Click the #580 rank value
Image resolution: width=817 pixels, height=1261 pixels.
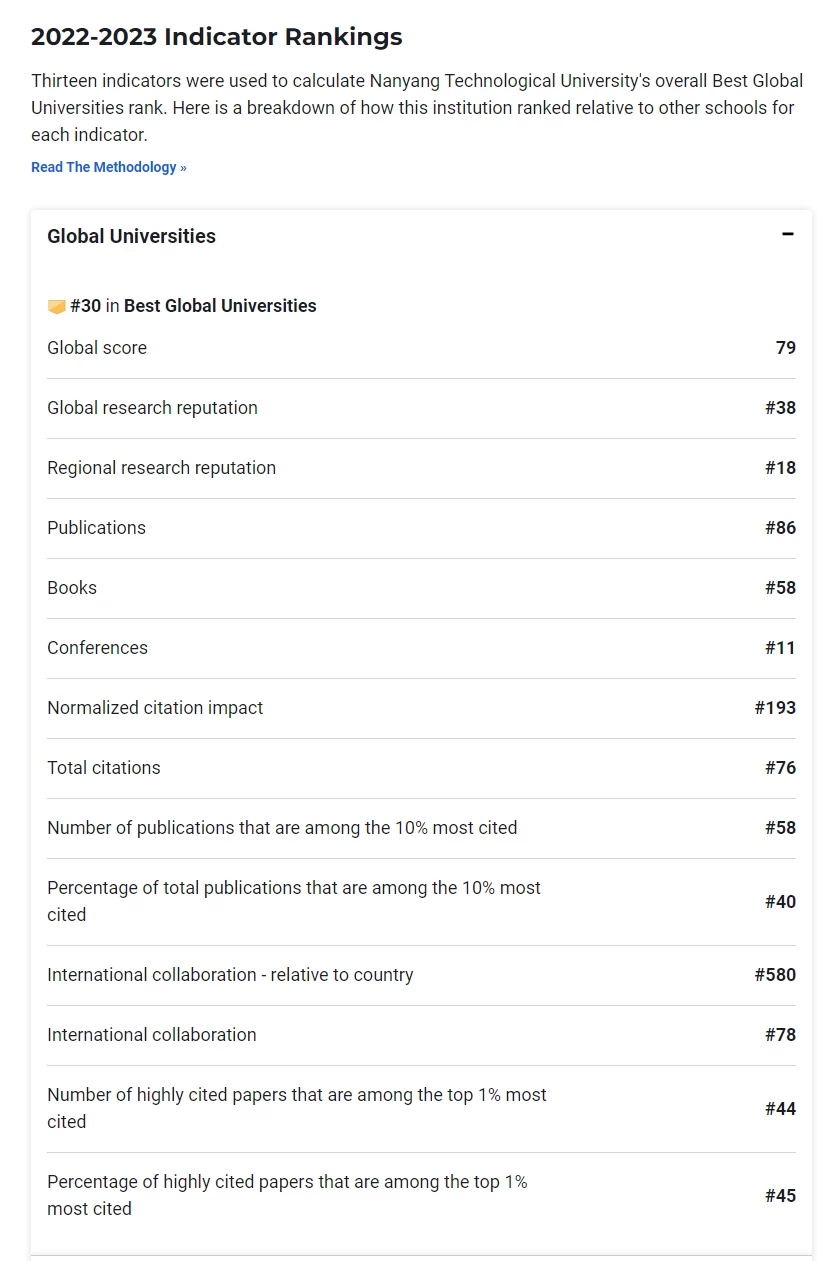coord(775,975)
